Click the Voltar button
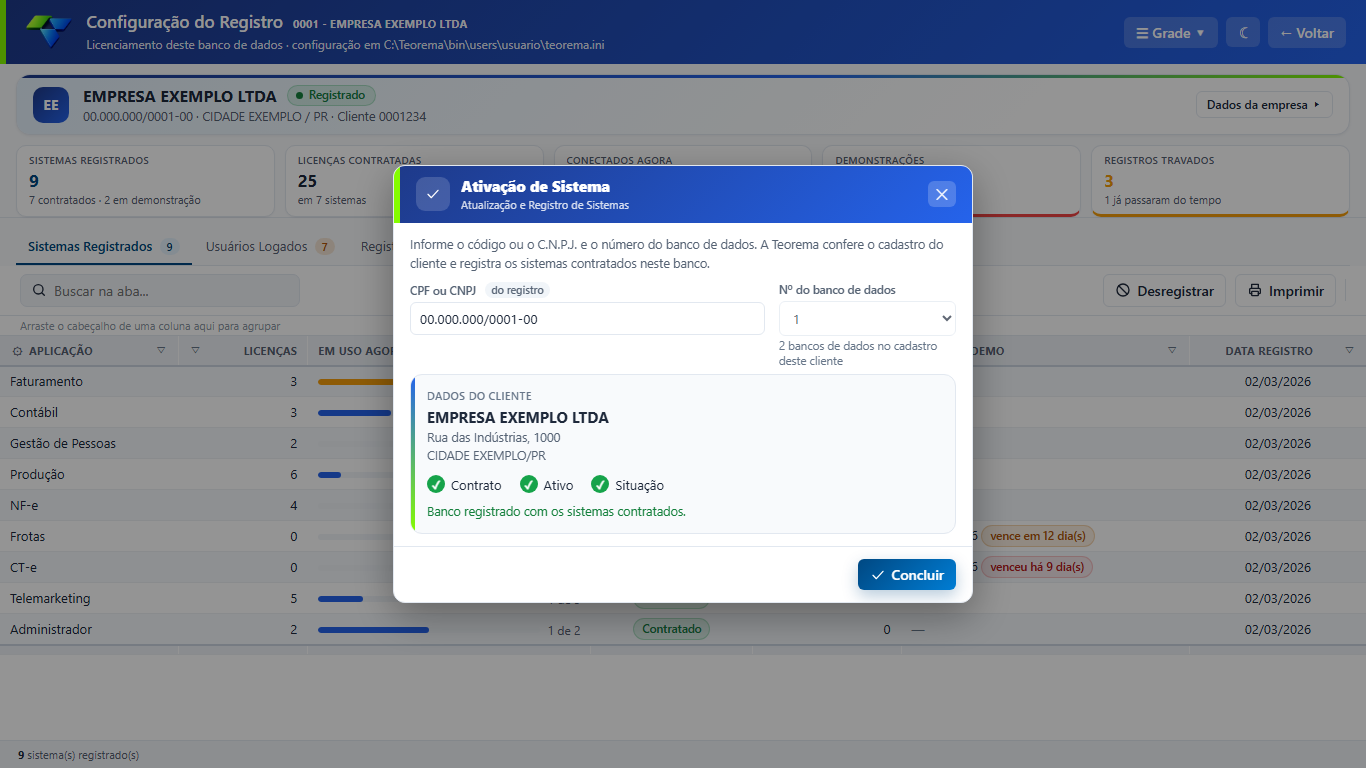This screenshot has height=768, width=1366. coord(1307,33)
